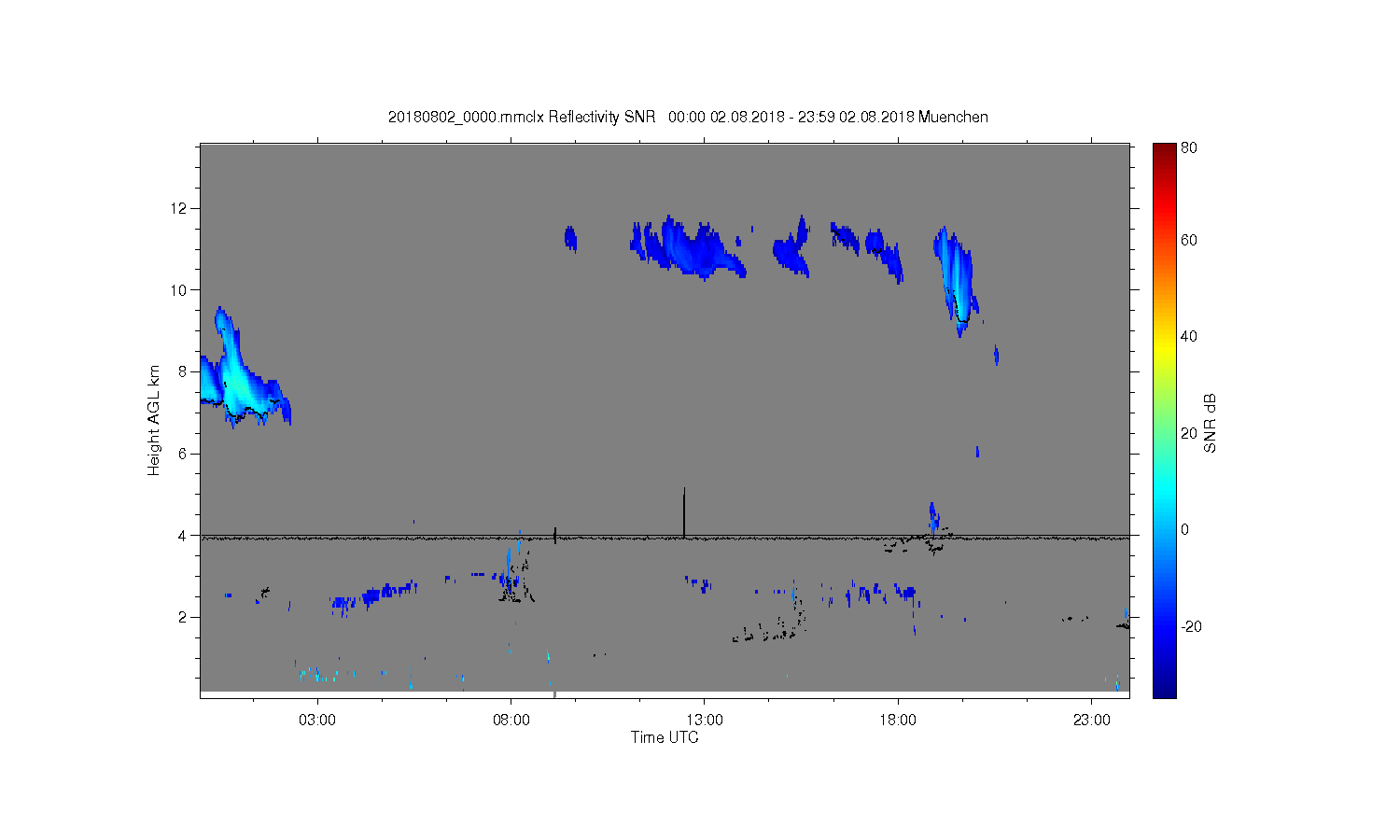Click the tall black spike near 12:30

(684, 512)
